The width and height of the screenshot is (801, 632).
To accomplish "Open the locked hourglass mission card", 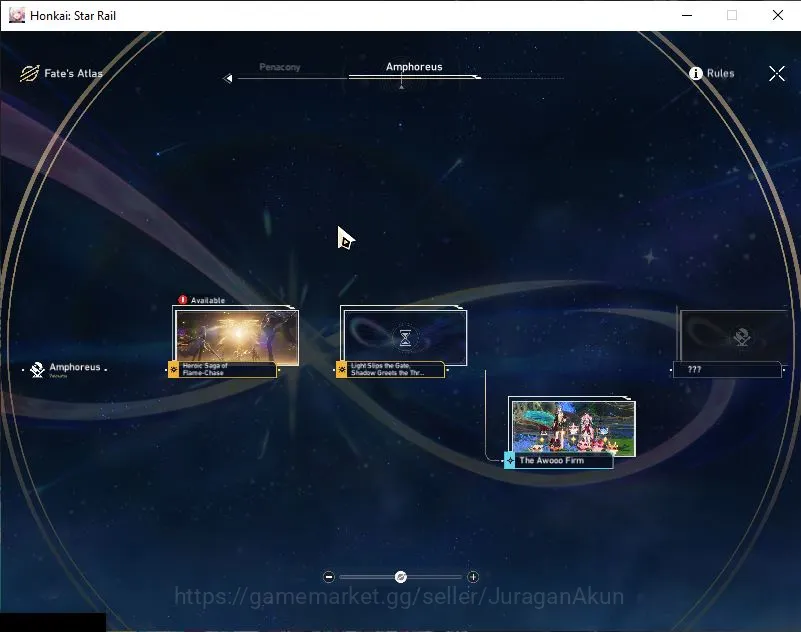I will pyautogui.click(x=405, y=338).
